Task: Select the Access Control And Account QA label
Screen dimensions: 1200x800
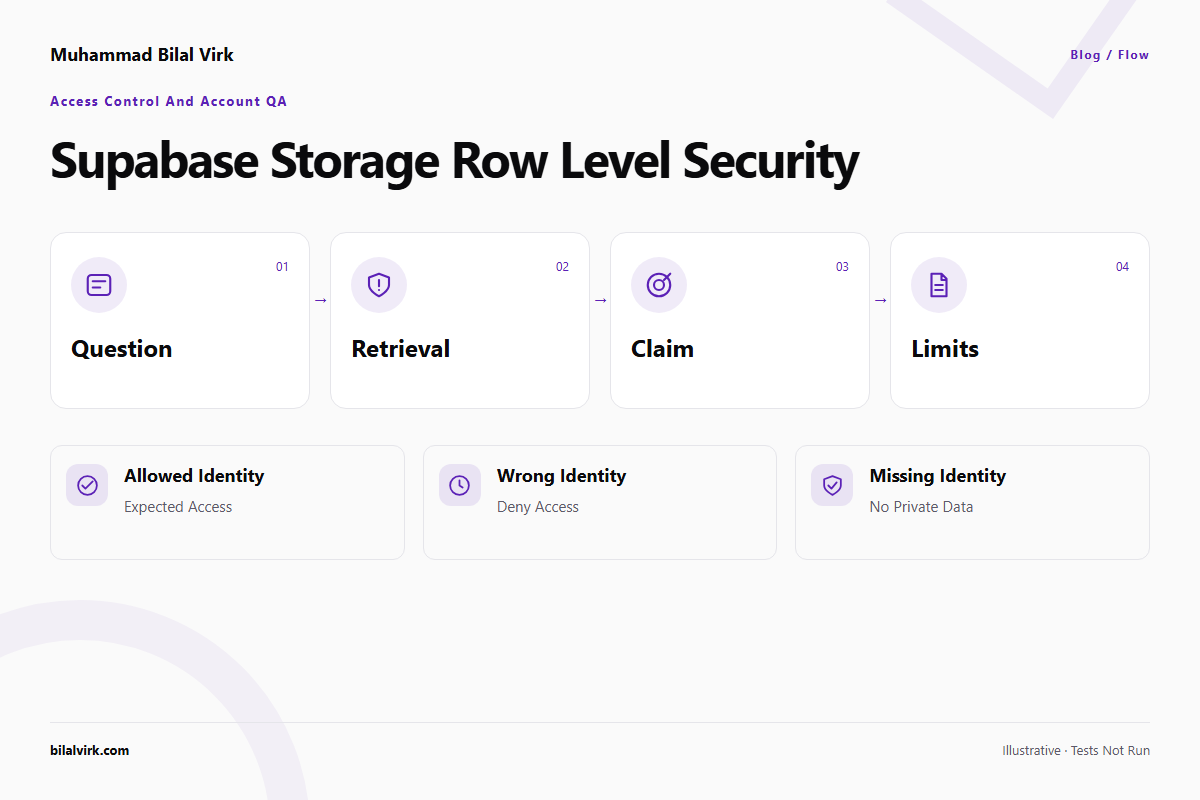Action: click(169, 101)
